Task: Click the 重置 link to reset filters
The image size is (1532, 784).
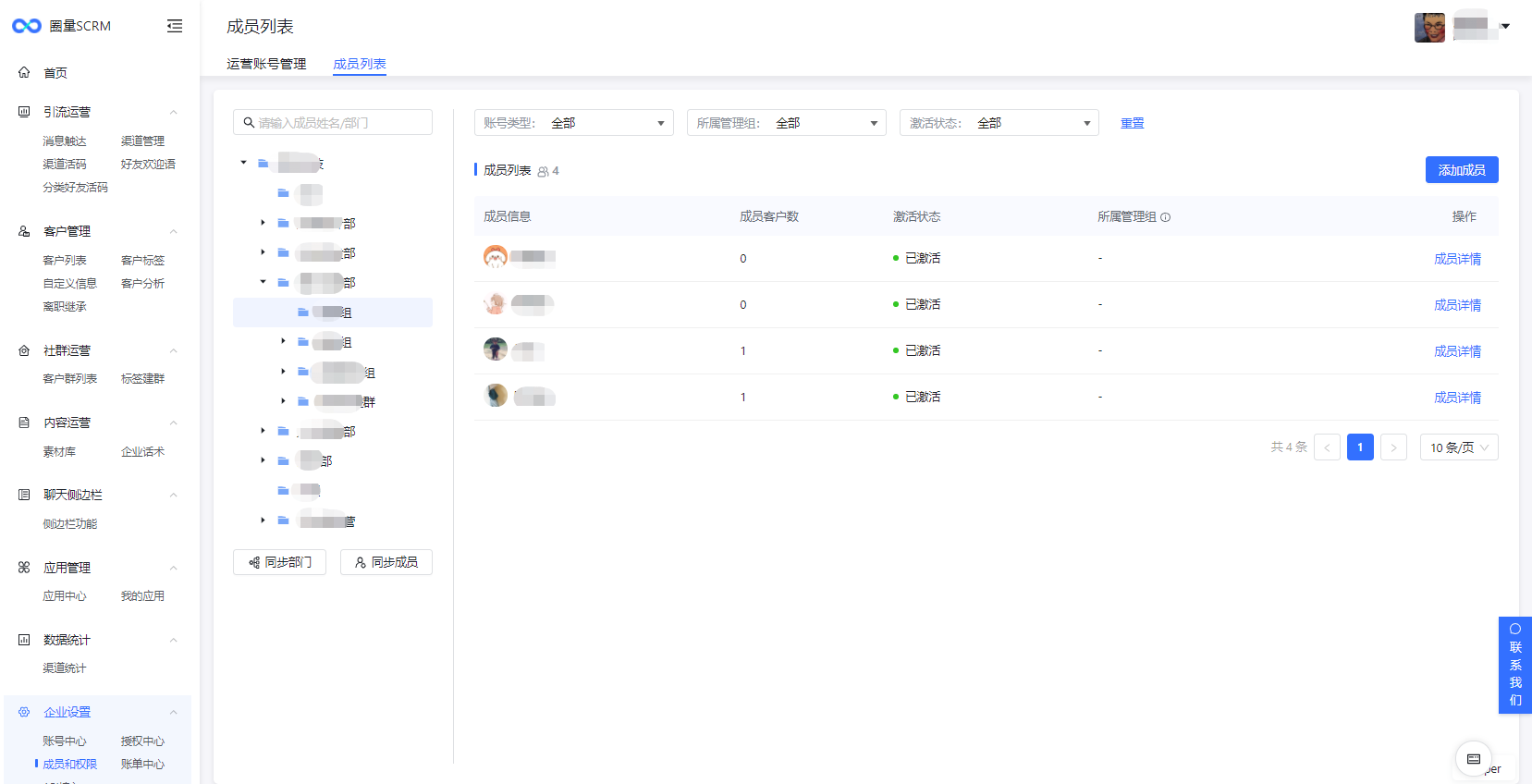Action: pyautogui.click(x=1132, y=123)
